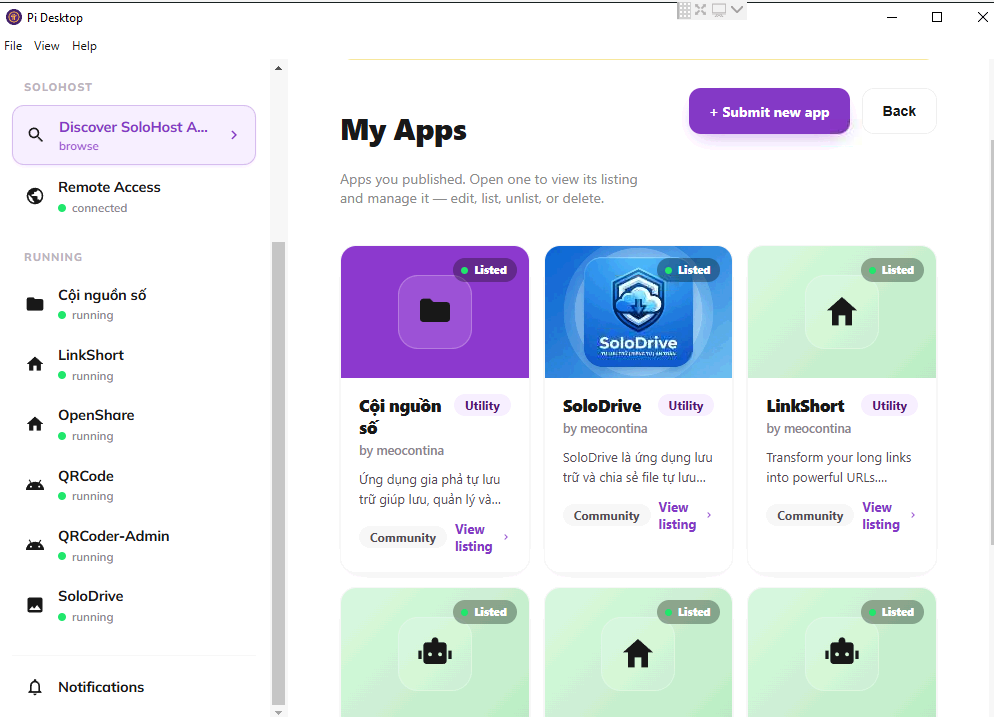Click the search magnifier icon in Discover SoloHost

36,134
